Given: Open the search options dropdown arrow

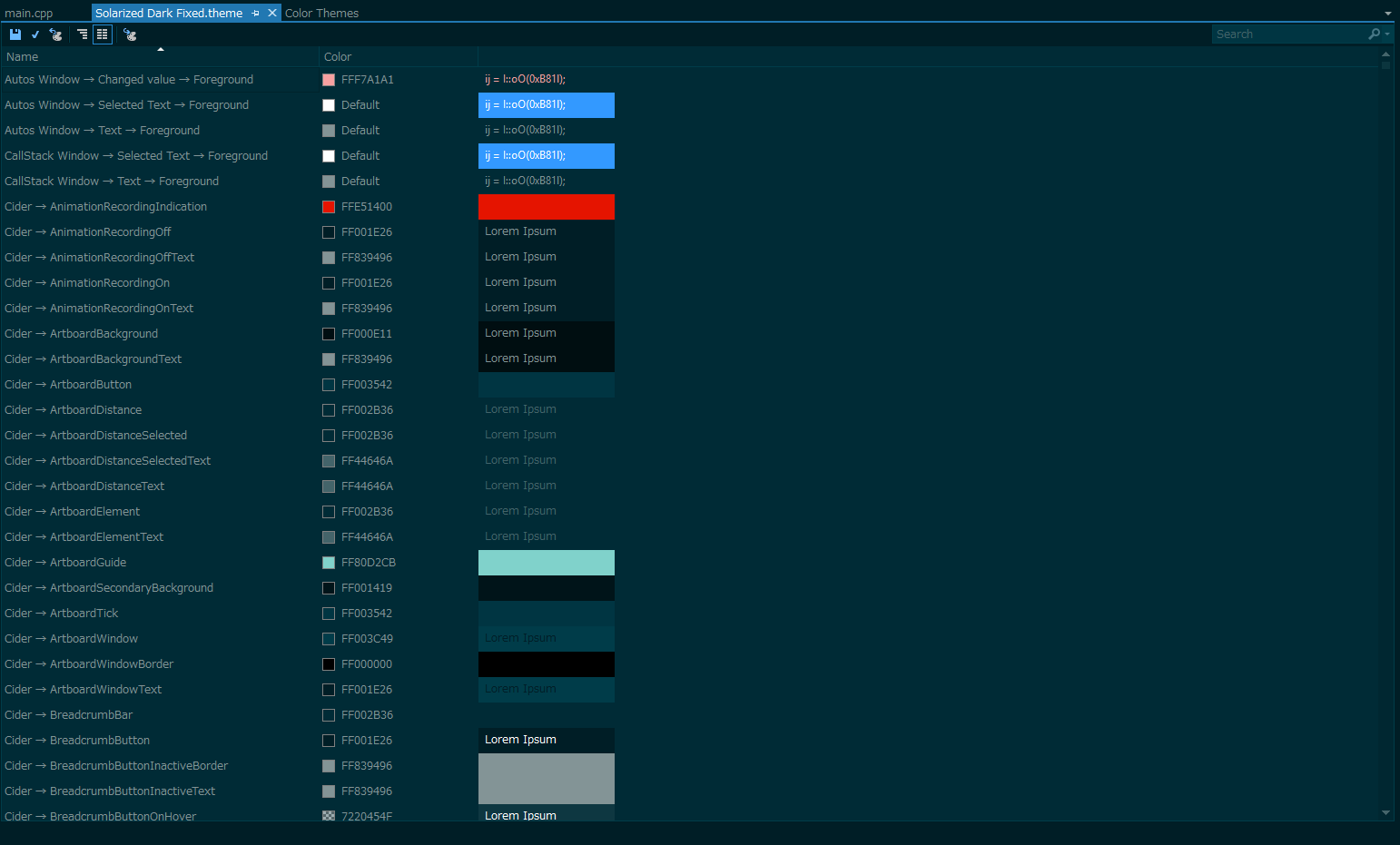Looking at the screenshot, I should pos(1386,34).
